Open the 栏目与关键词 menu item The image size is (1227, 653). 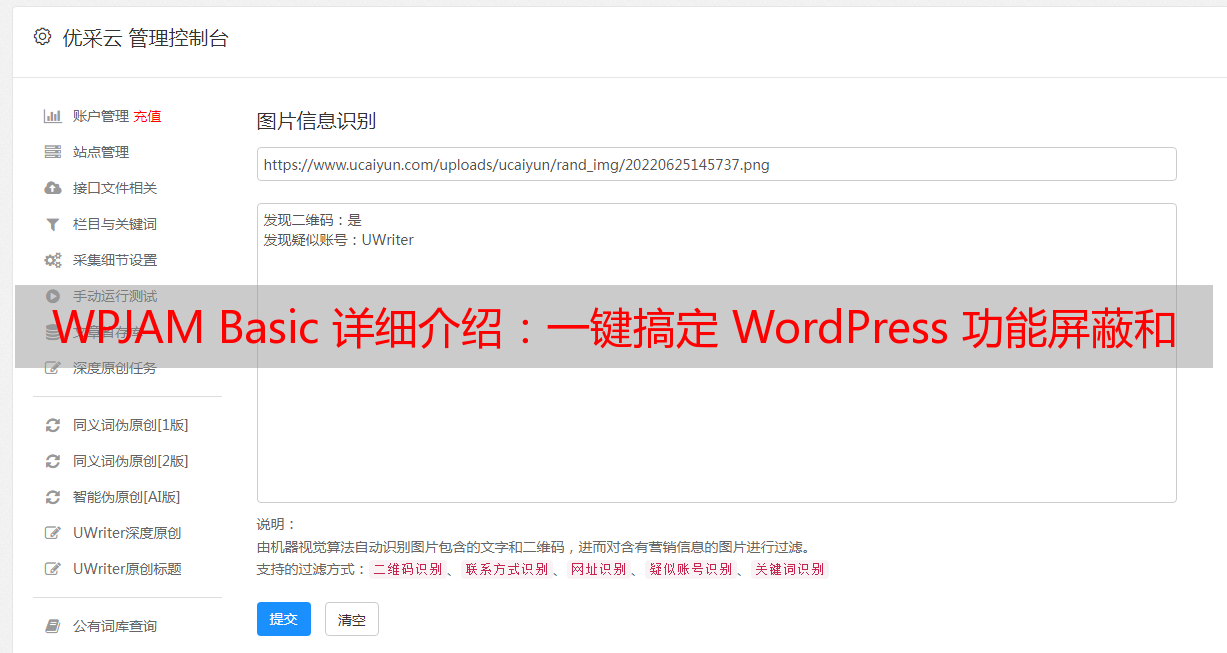(x=115, y=224)
